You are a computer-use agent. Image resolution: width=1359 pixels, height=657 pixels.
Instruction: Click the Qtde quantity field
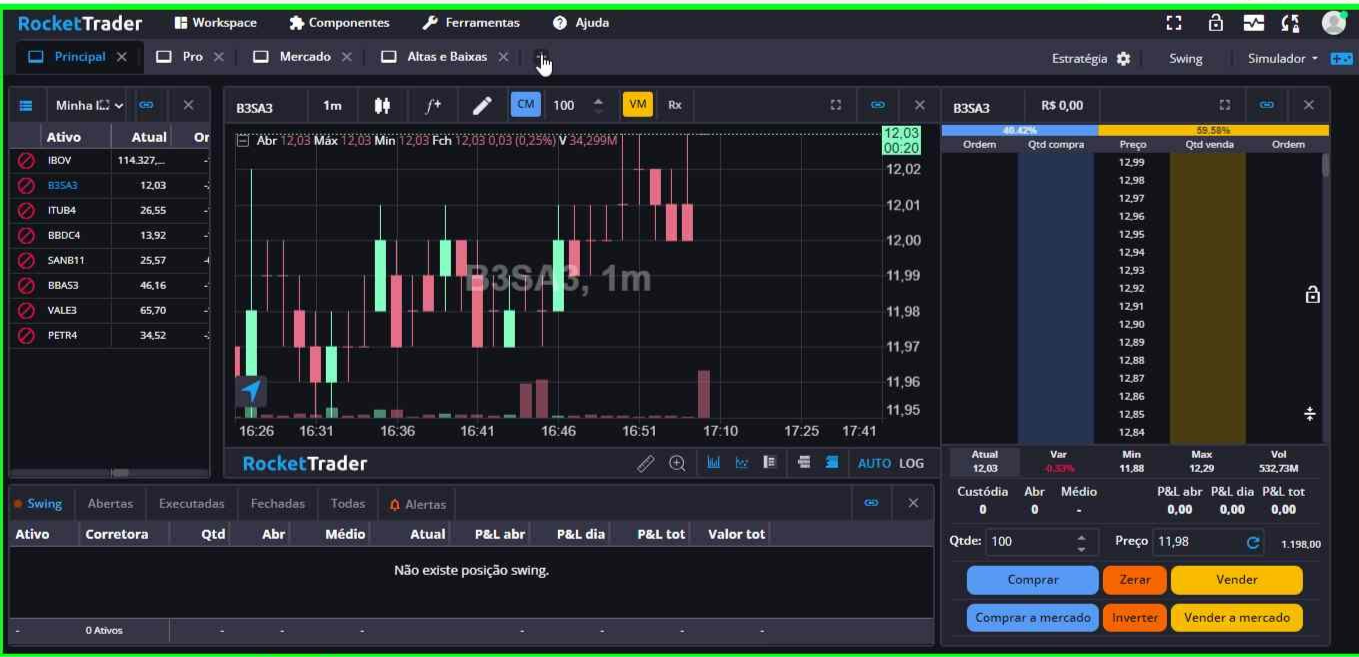1036,542
